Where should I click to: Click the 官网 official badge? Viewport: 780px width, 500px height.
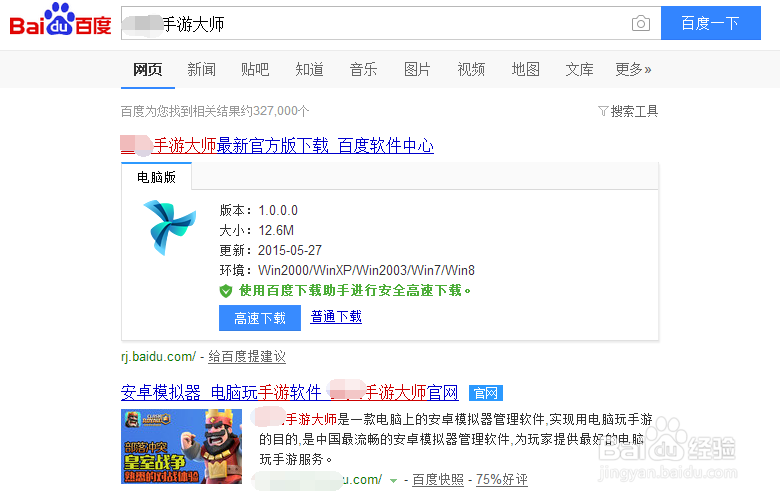tap(486, 393)
